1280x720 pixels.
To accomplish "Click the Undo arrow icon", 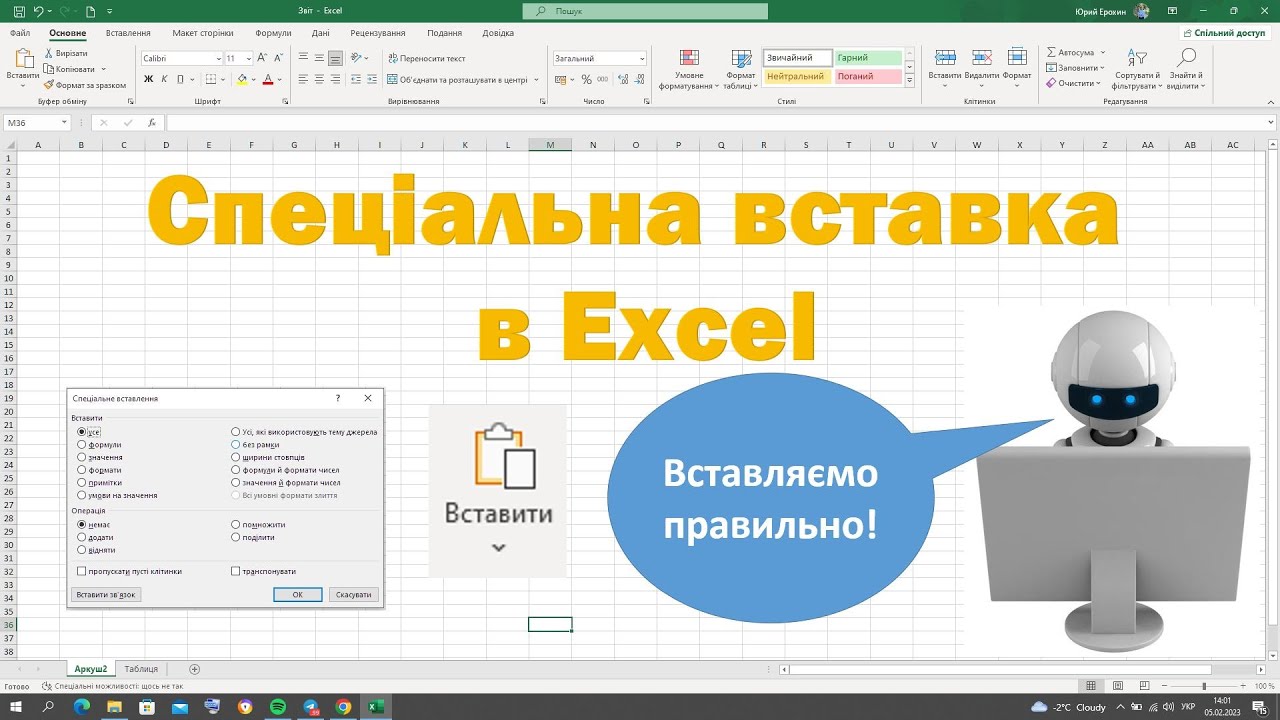I will click(40, 11).
